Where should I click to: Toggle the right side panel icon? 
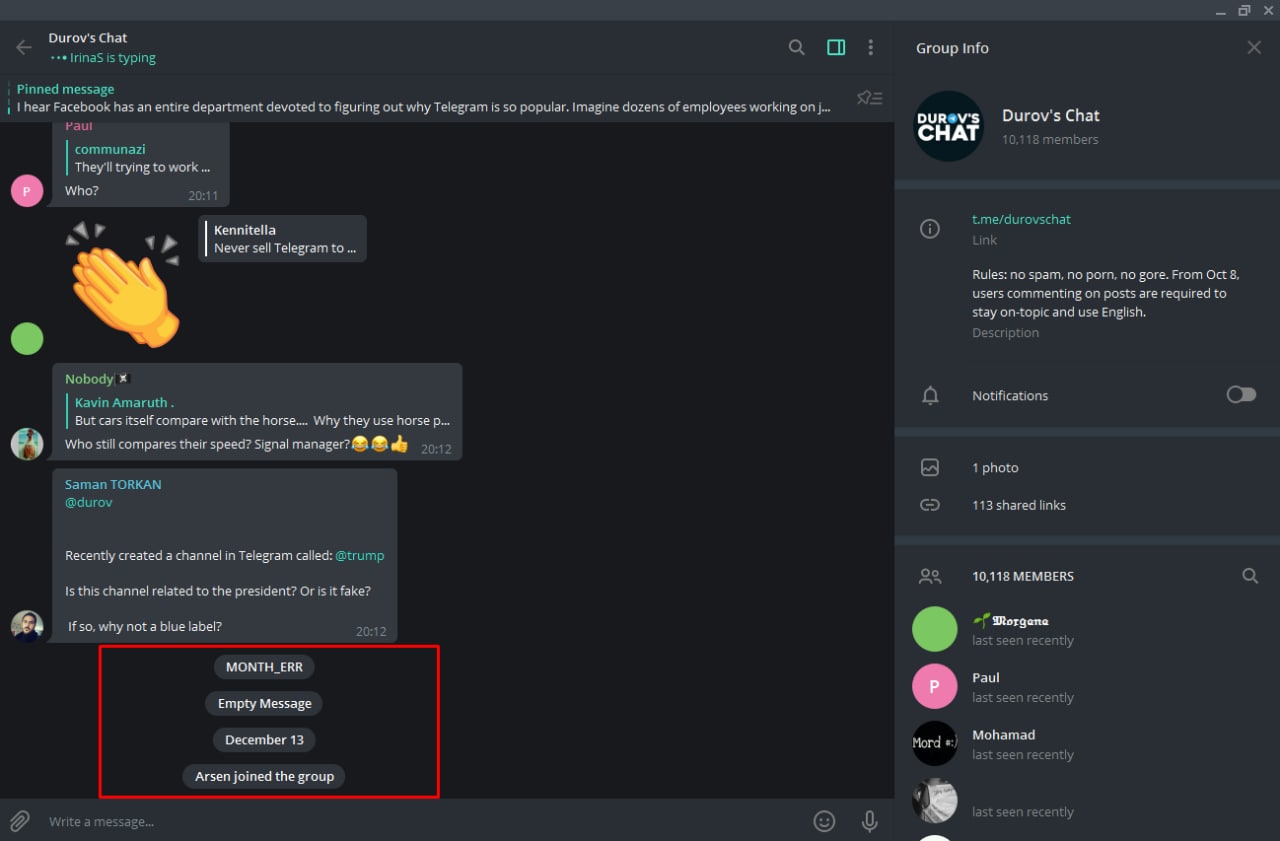836,47
